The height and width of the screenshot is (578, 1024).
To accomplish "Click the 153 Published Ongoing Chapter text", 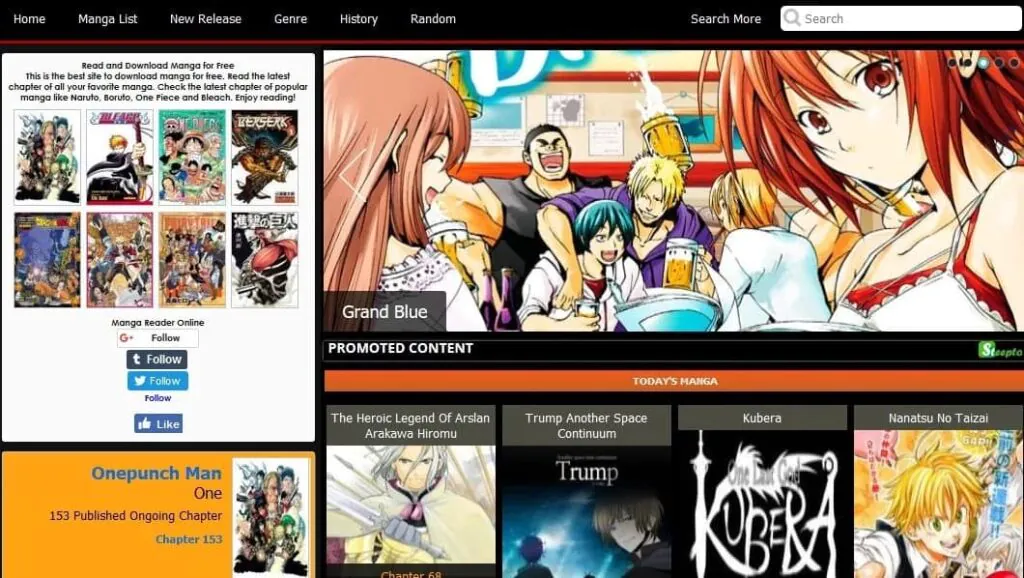I will (x=136, y=515).
